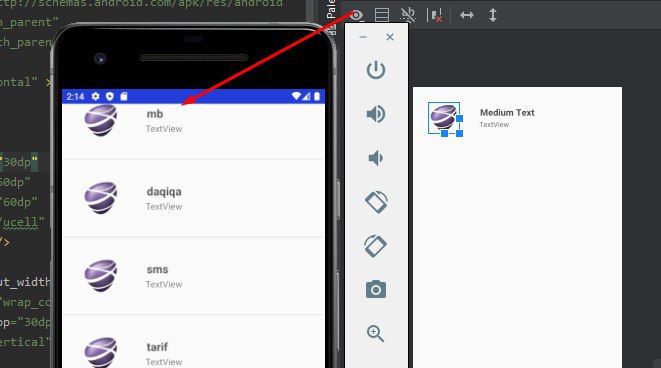The height and width of the screenshot is (368, 661).
Task: Tap 'TextView' subtitle under 'sms'
Action: 164,285
